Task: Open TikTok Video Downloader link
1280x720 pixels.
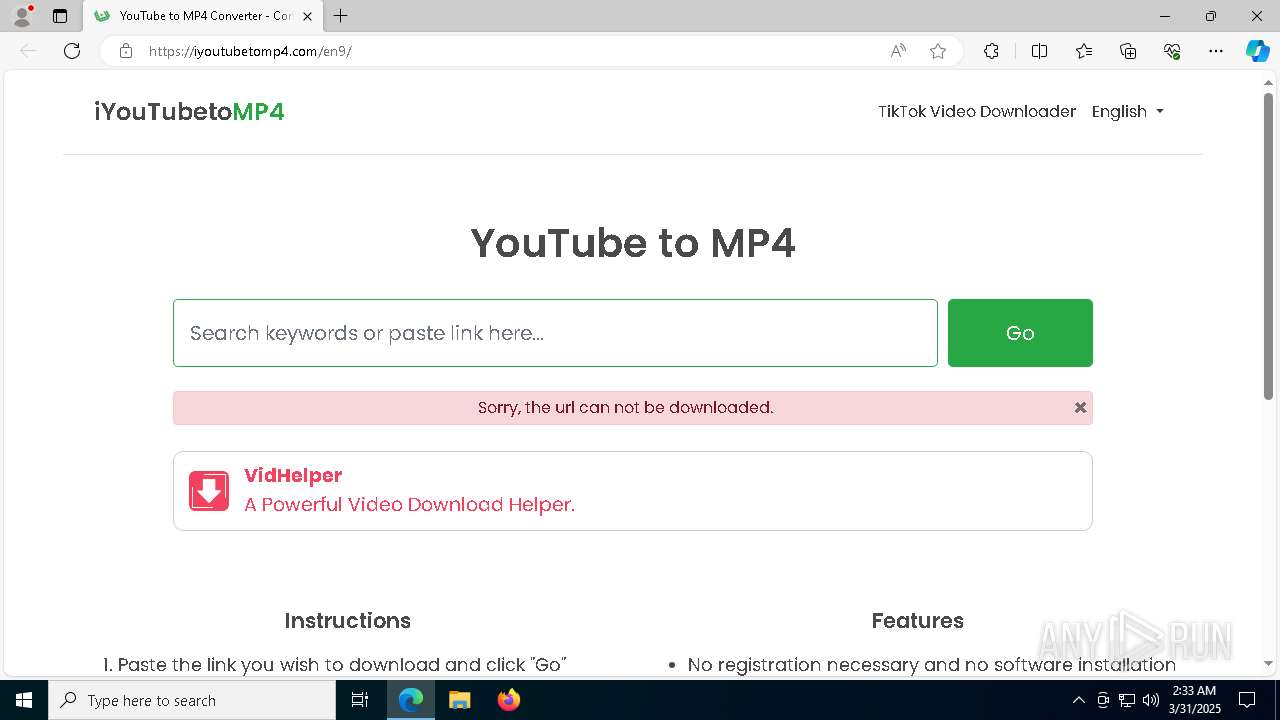Action: pos(977,111)
